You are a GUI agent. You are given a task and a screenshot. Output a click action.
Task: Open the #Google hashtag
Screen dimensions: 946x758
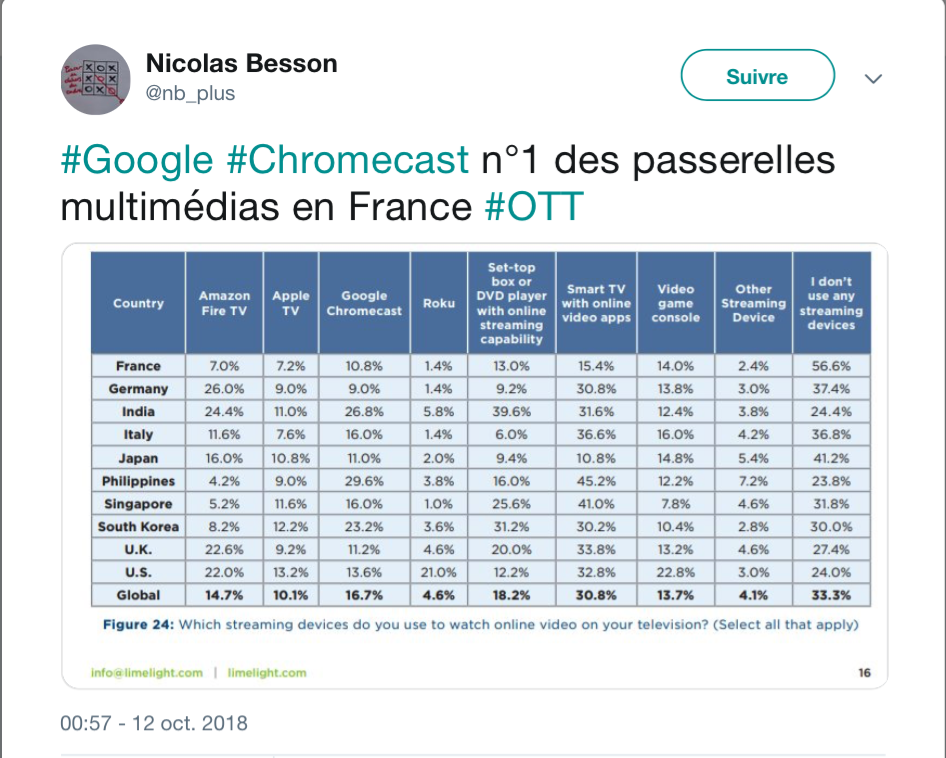click(137, 160)
